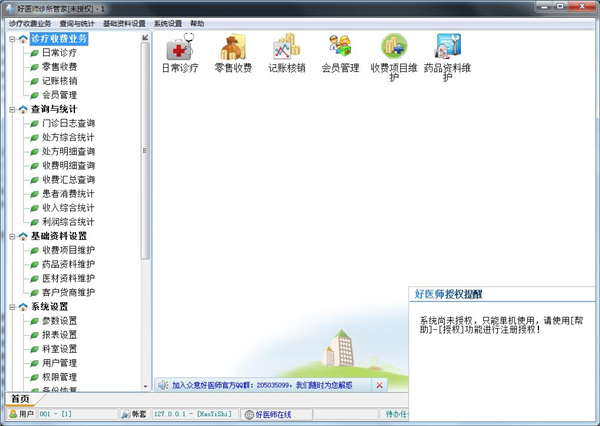Open the 帮助 menu
This screenshot has height=426, width=600.
tap(197, 23)
